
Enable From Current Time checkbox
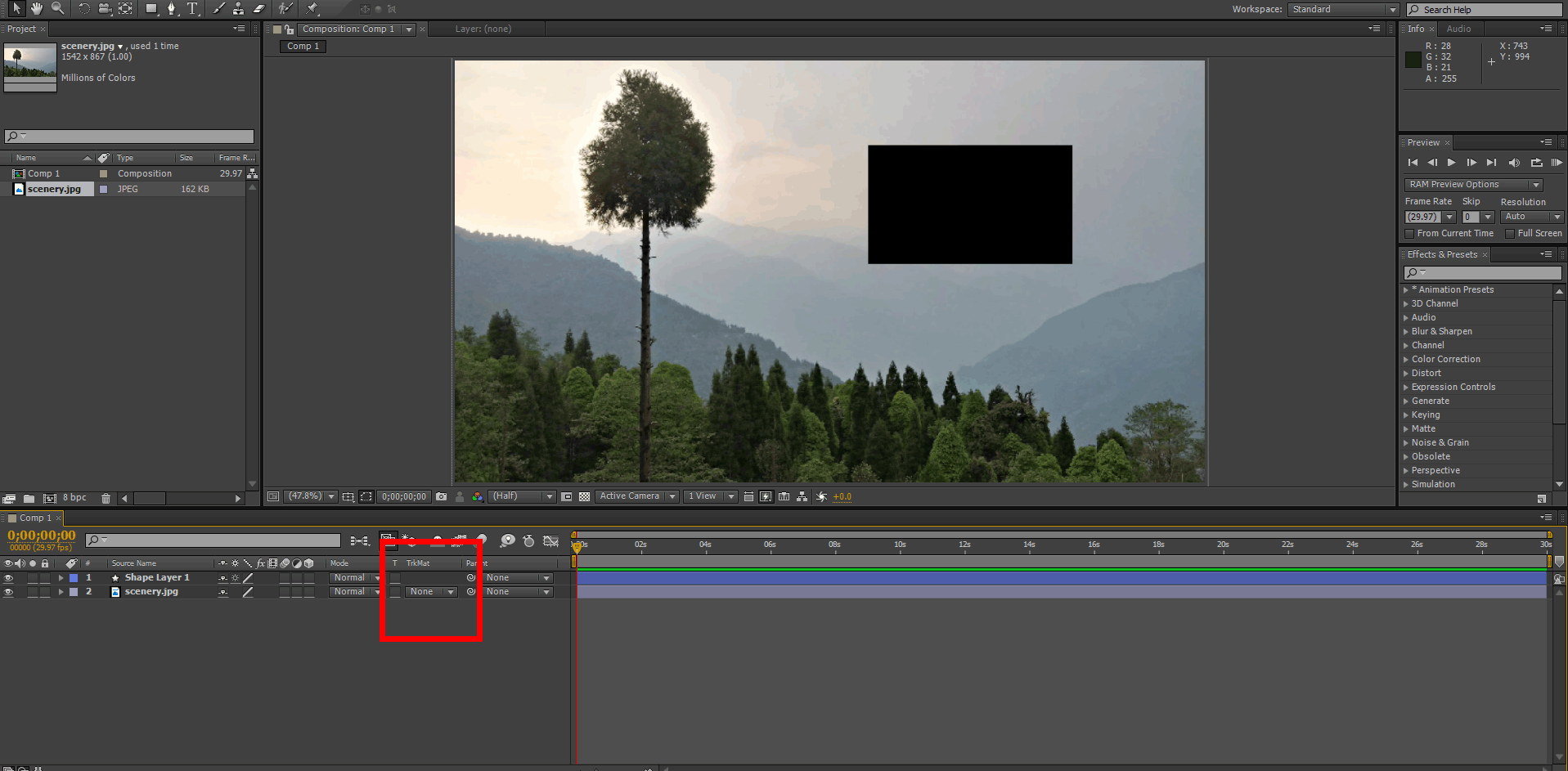pos(1409,233)
